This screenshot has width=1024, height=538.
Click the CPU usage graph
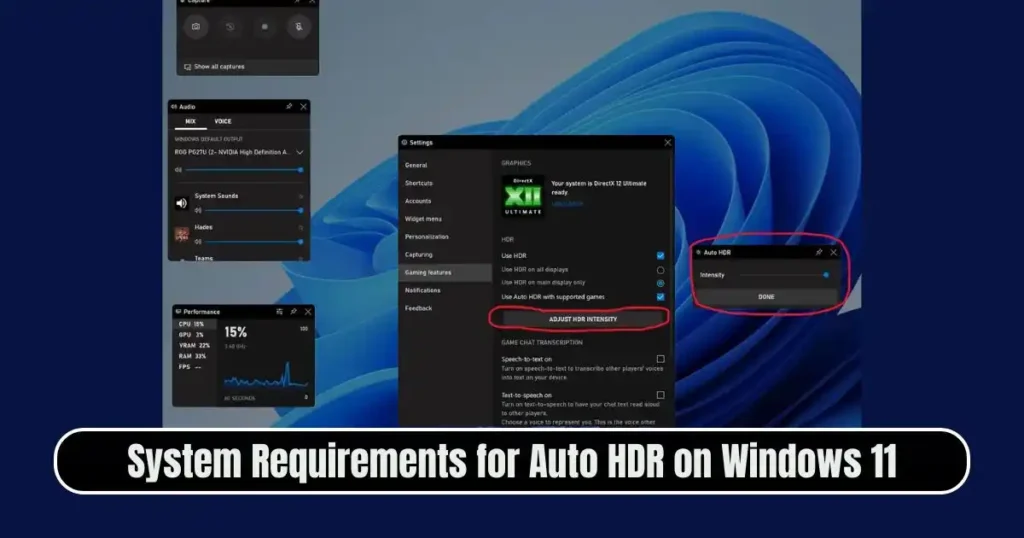pyautogui.click(x=266, y=375)
